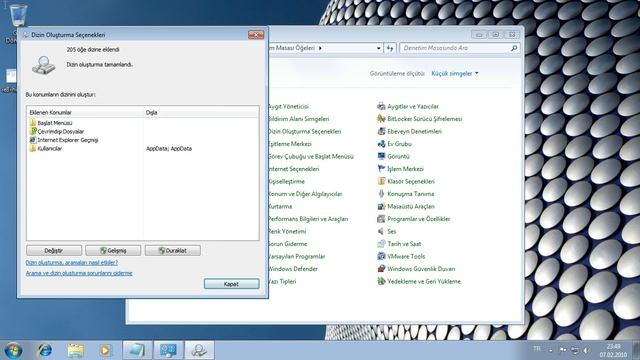Open Internet Seçenekleri link
This screenshot has width=640, height=360.
[x=294, y=169]
